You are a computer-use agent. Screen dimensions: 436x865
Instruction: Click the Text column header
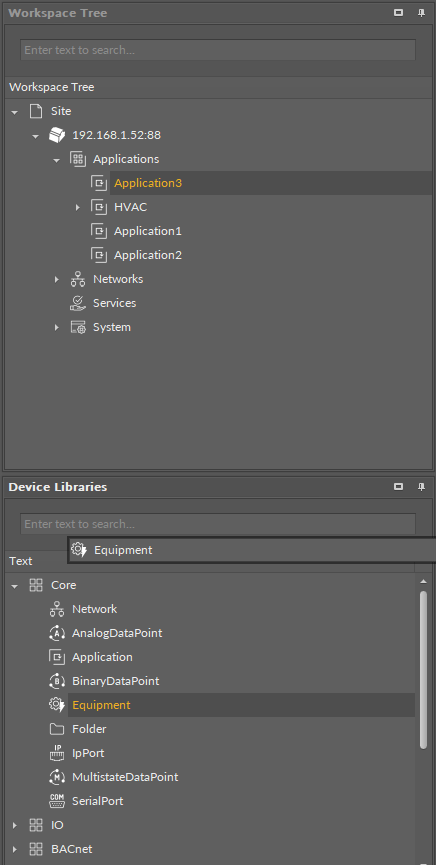[21, 561]
